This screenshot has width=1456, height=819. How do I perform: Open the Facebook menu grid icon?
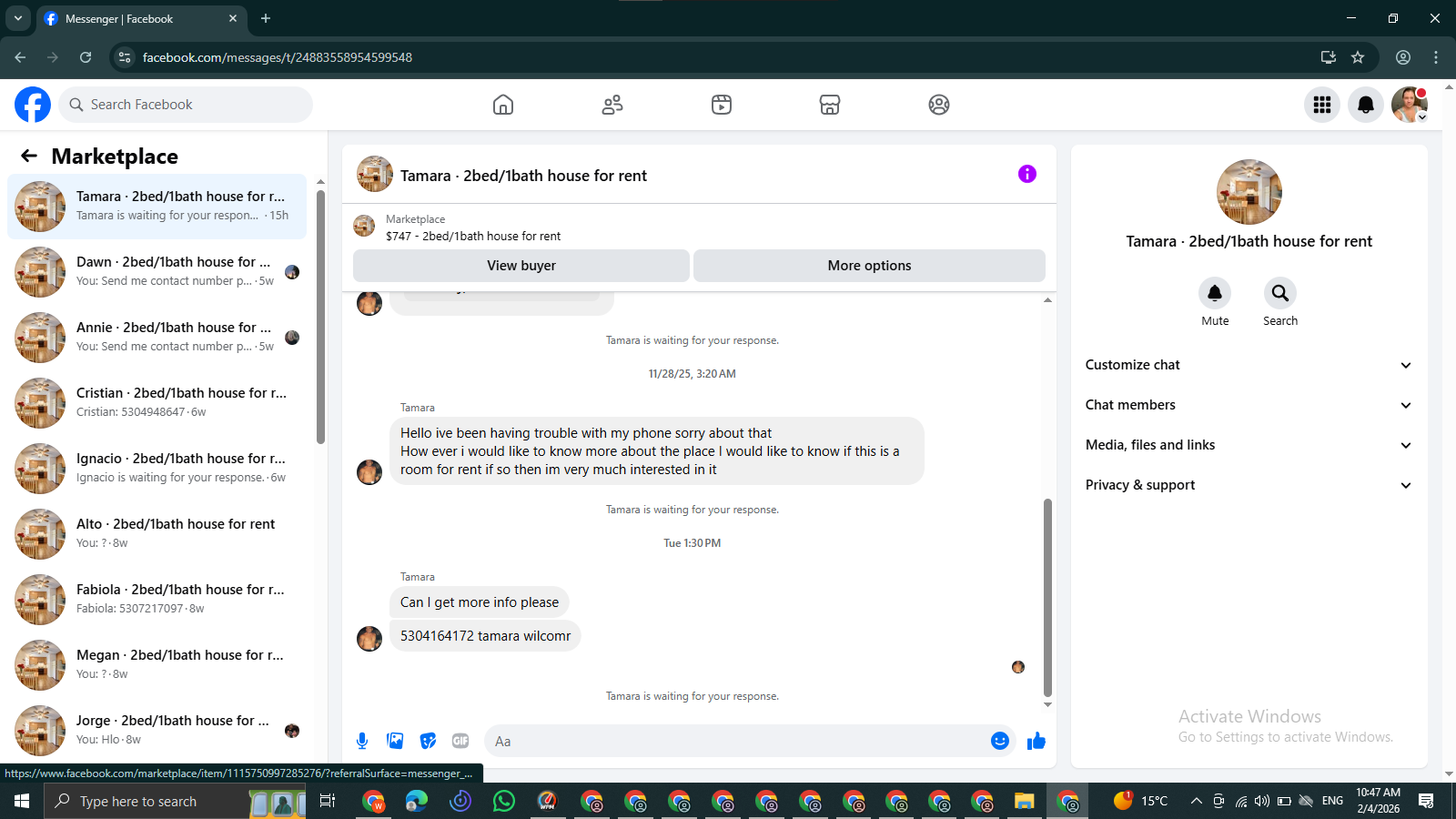pyautogui.click(x=1322, y=105)
